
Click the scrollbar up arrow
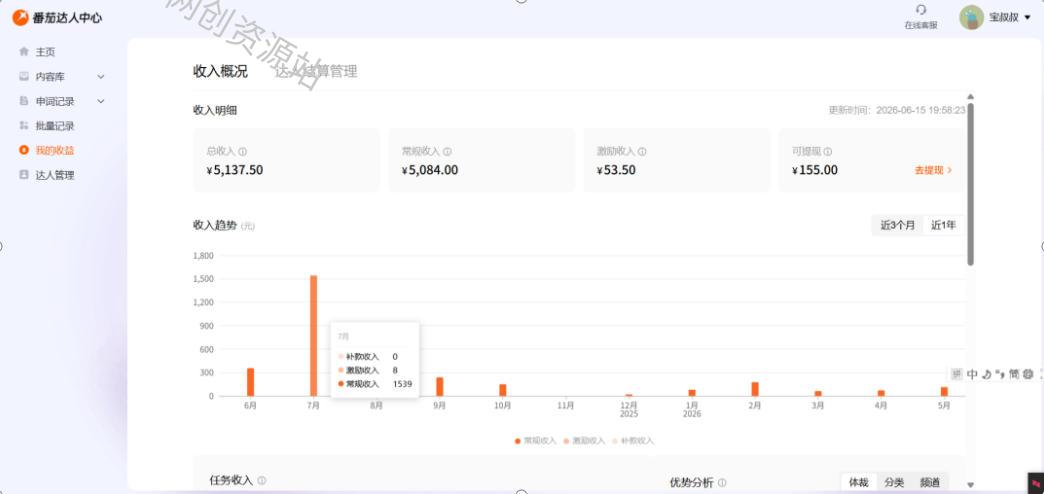pos(970,97)
